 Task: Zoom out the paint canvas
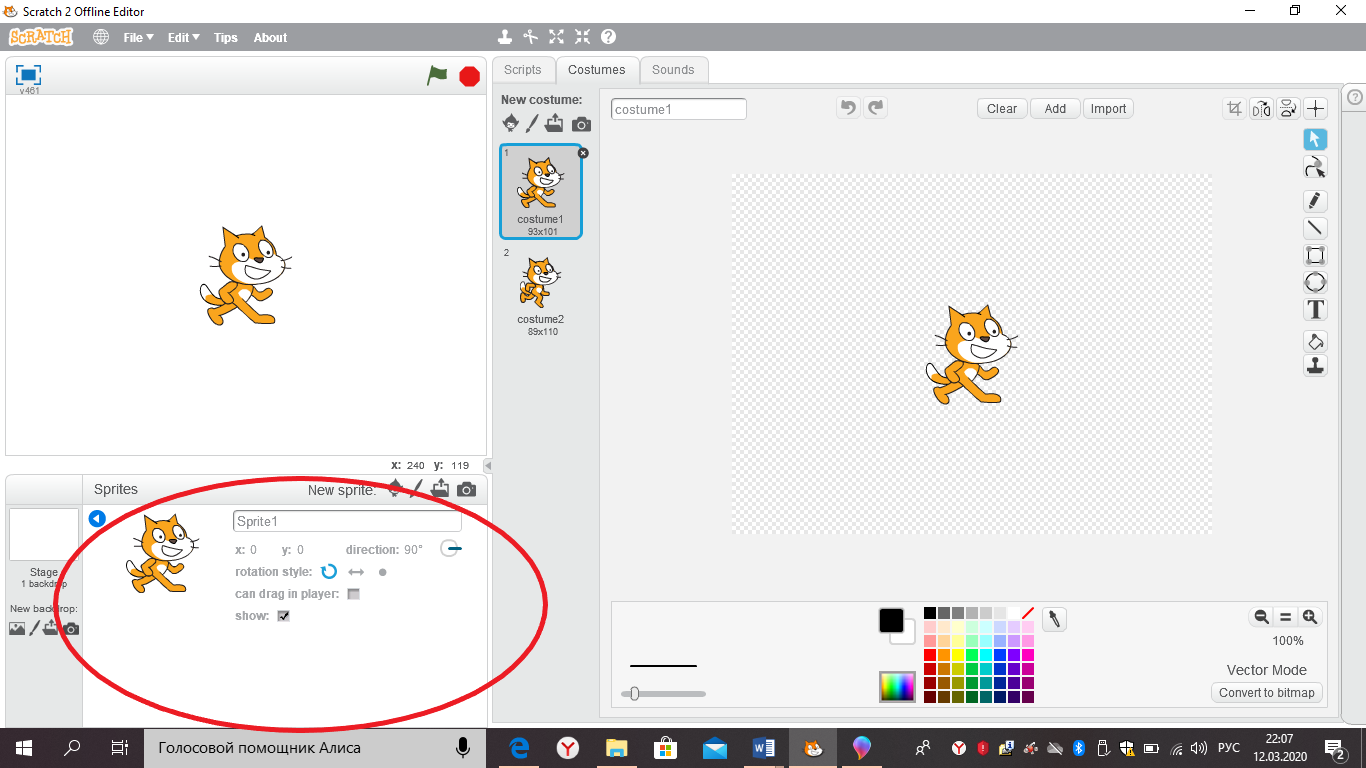pos(1261,617)
